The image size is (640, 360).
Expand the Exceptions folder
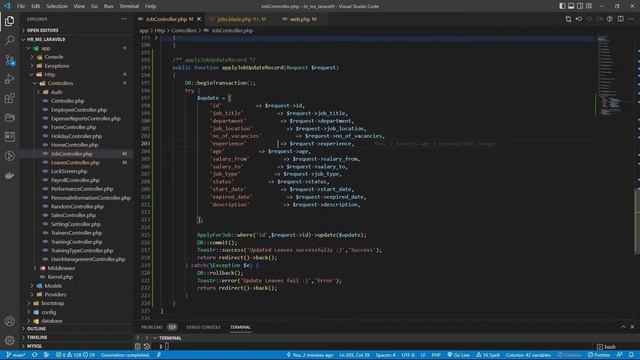(77, 66)
